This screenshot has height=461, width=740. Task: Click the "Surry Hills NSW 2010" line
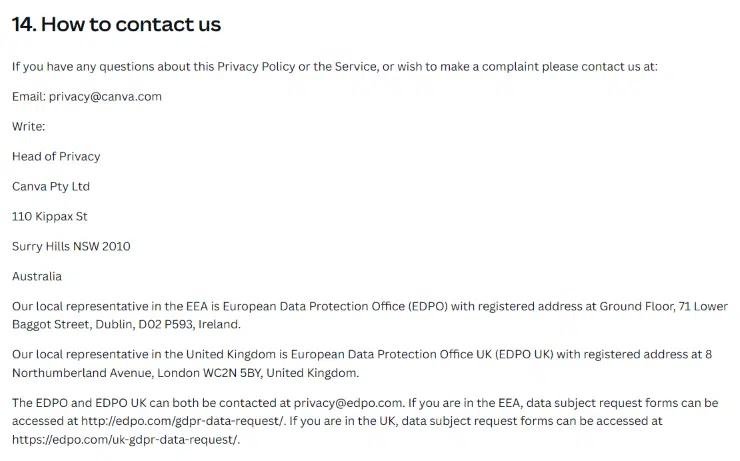click(71, 246)
